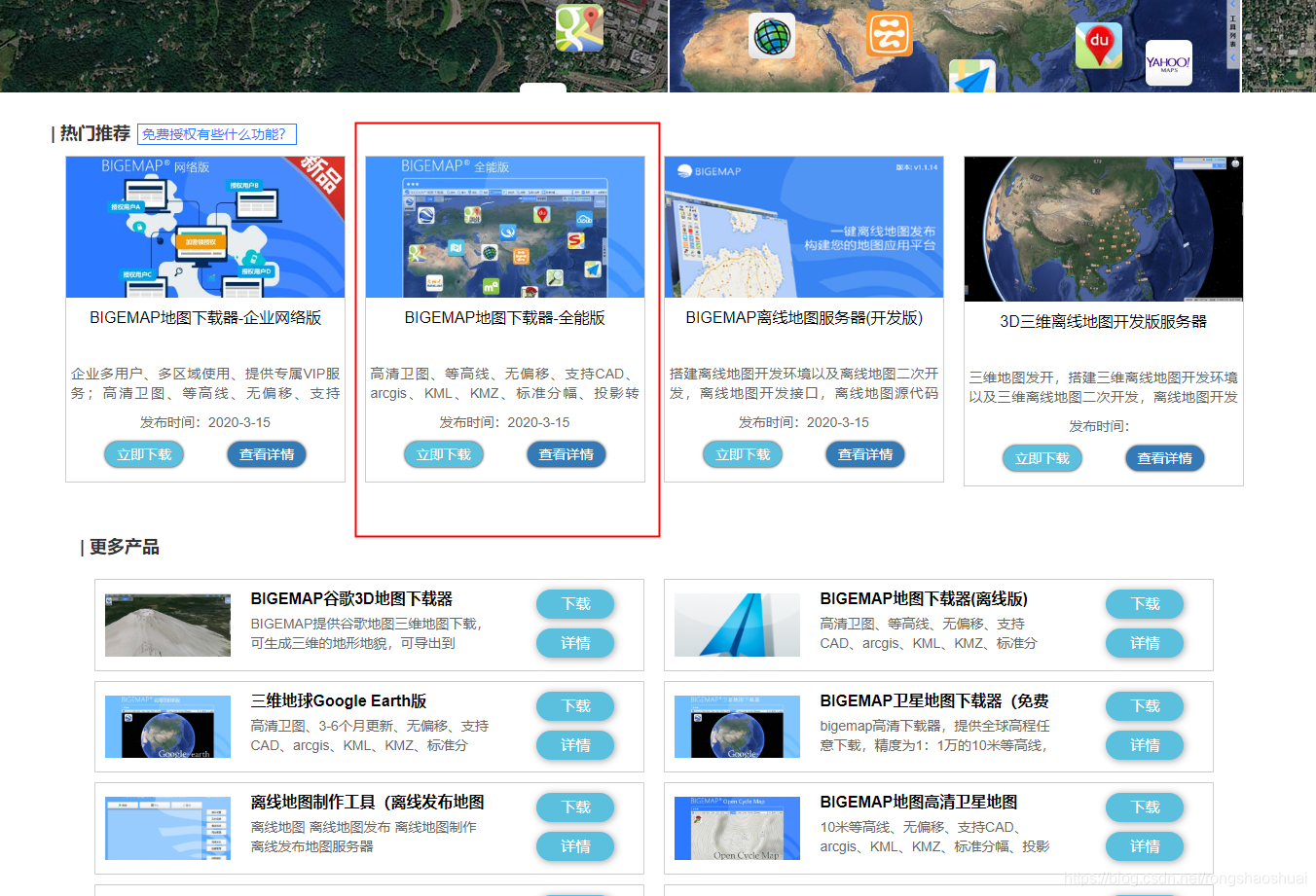Click the 更多产品 section heading
Screen dimensions: 1316x896
pyautogui.click(x=124, y=548)
